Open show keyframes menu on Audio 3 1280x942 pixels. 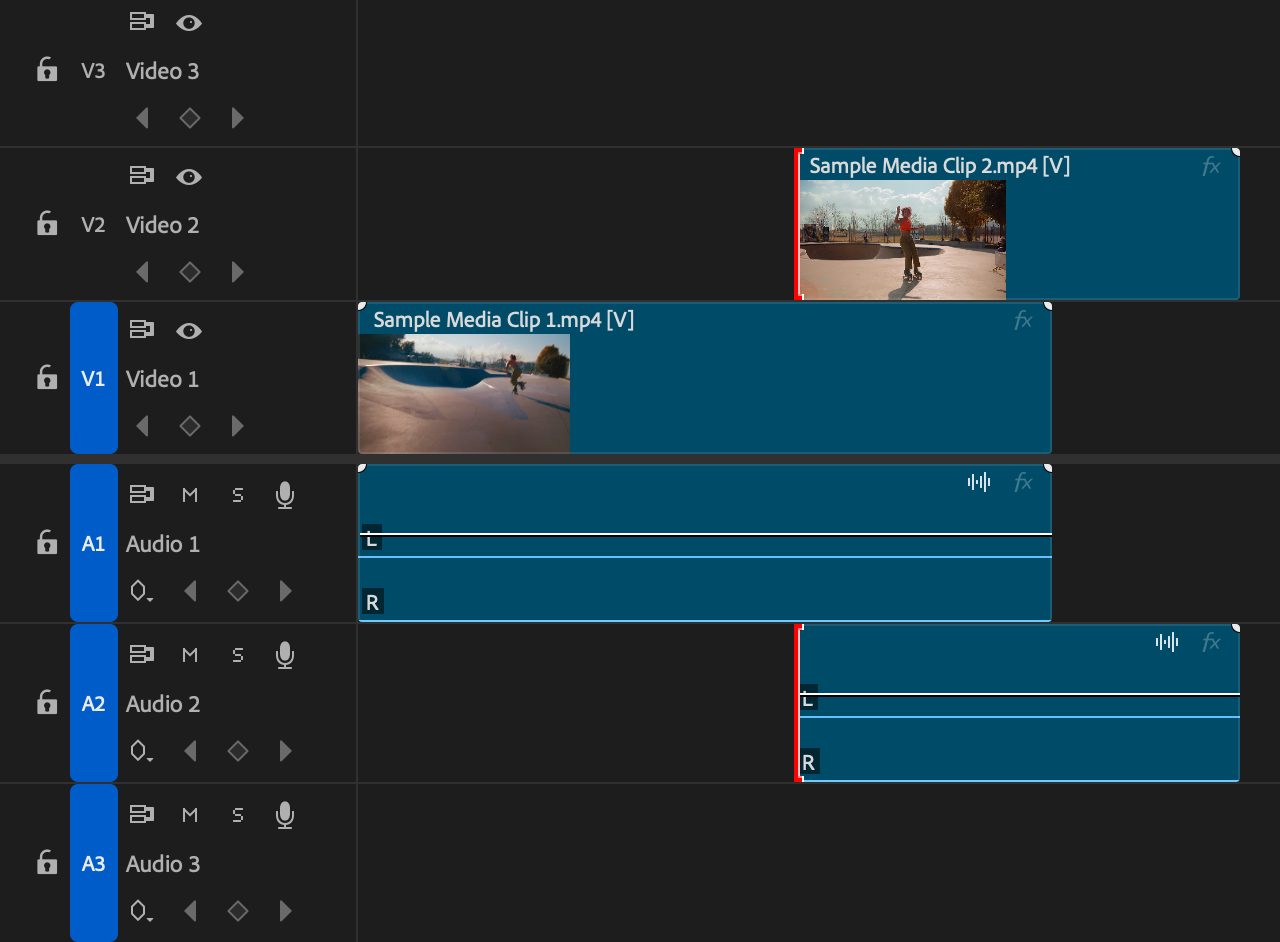141,911
